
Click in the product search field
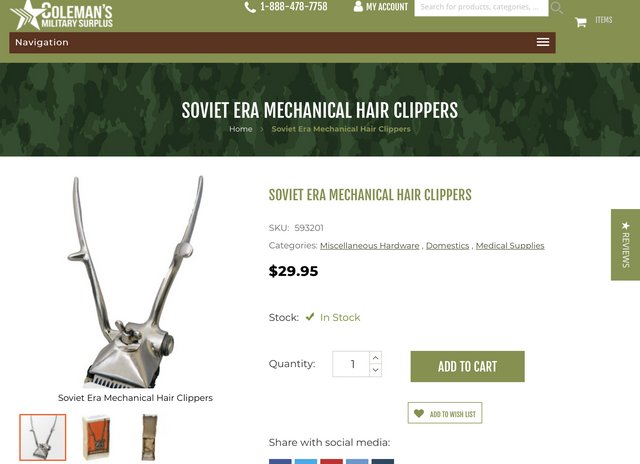tap(481, 7)
